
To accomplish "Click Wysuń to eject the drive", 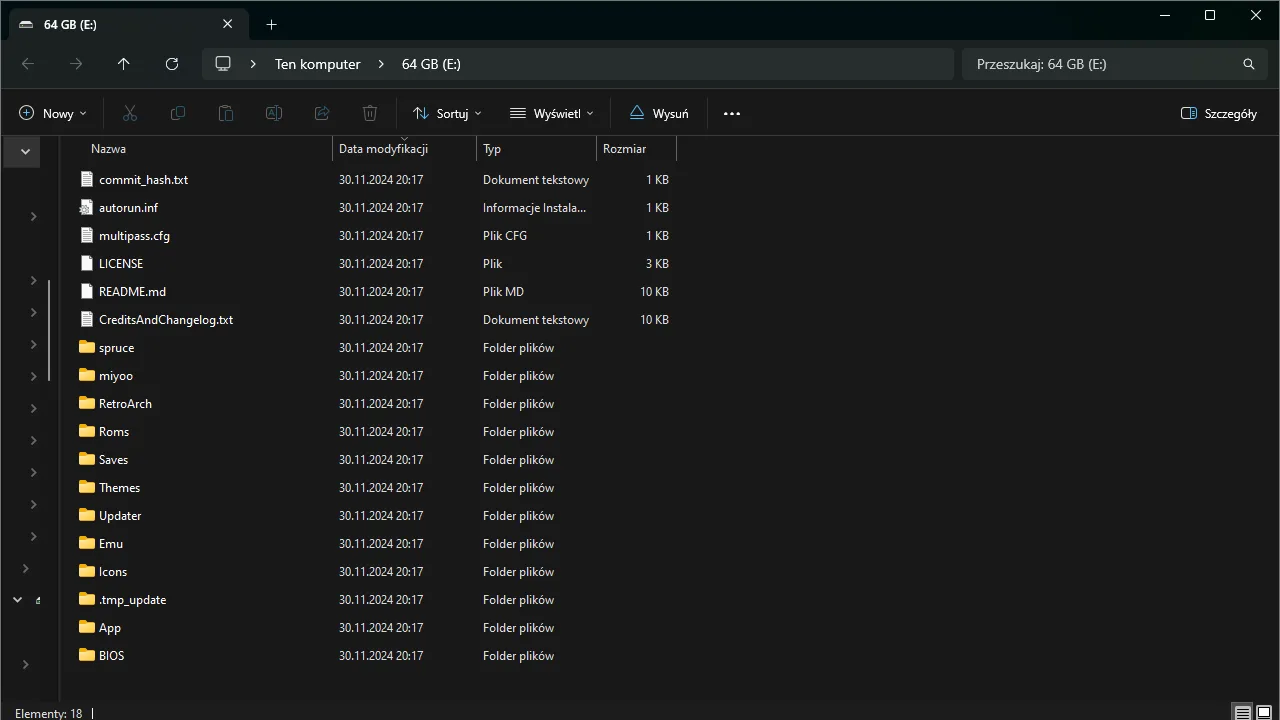I will pyautogui.click(x=659, y=114).
